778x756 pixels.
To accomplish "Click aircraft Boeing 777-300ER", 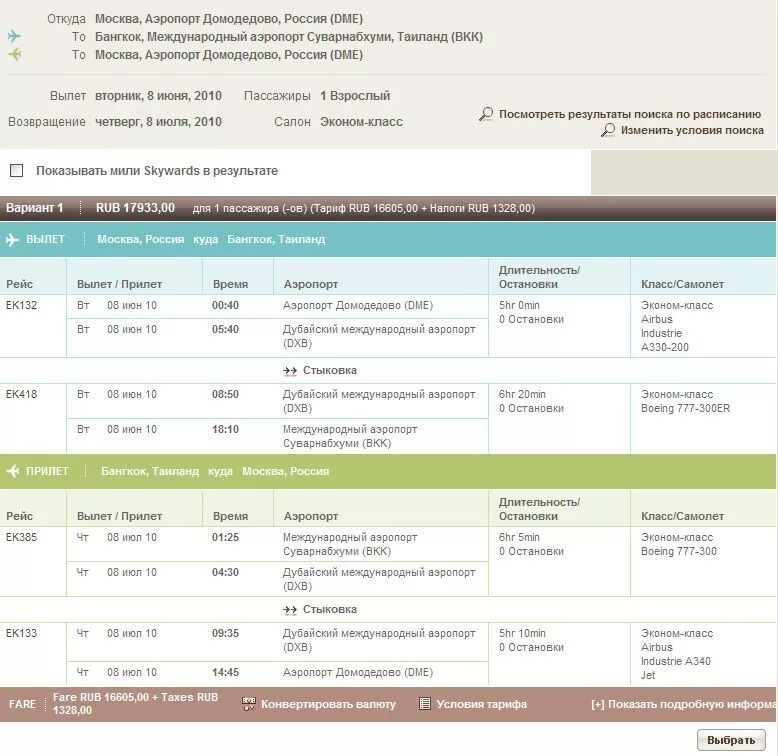I will [x=685, y=408].
